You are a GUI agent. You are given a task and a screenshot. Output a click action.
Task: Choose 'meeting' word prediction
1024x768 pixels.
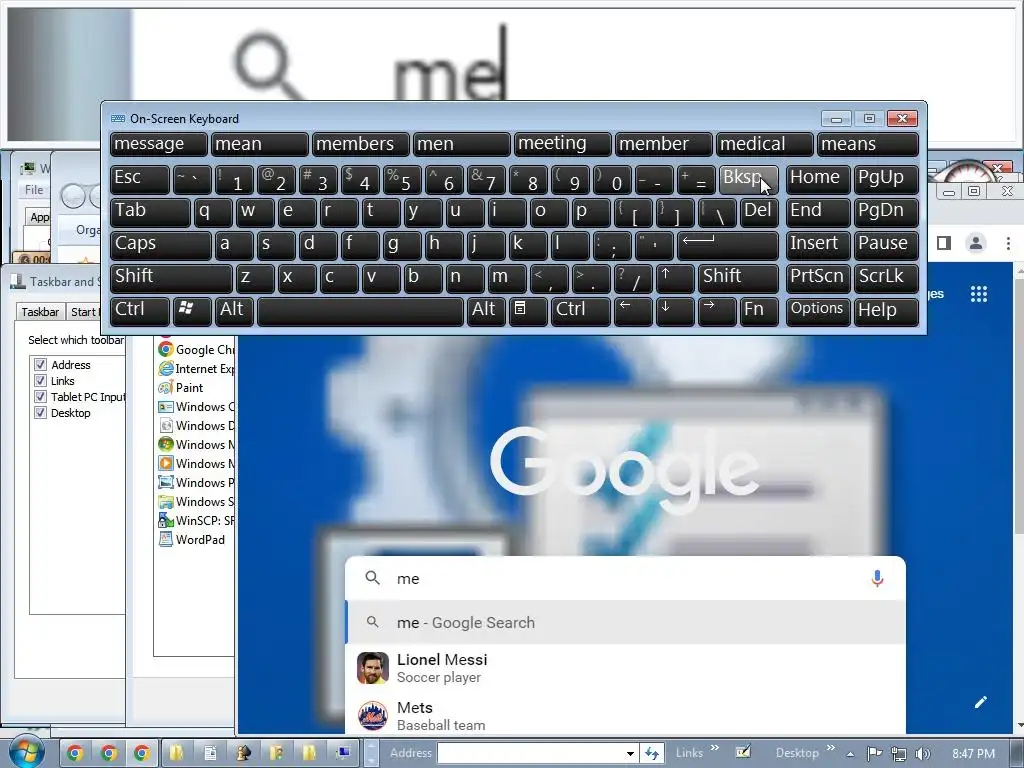[x=562, y=144]
